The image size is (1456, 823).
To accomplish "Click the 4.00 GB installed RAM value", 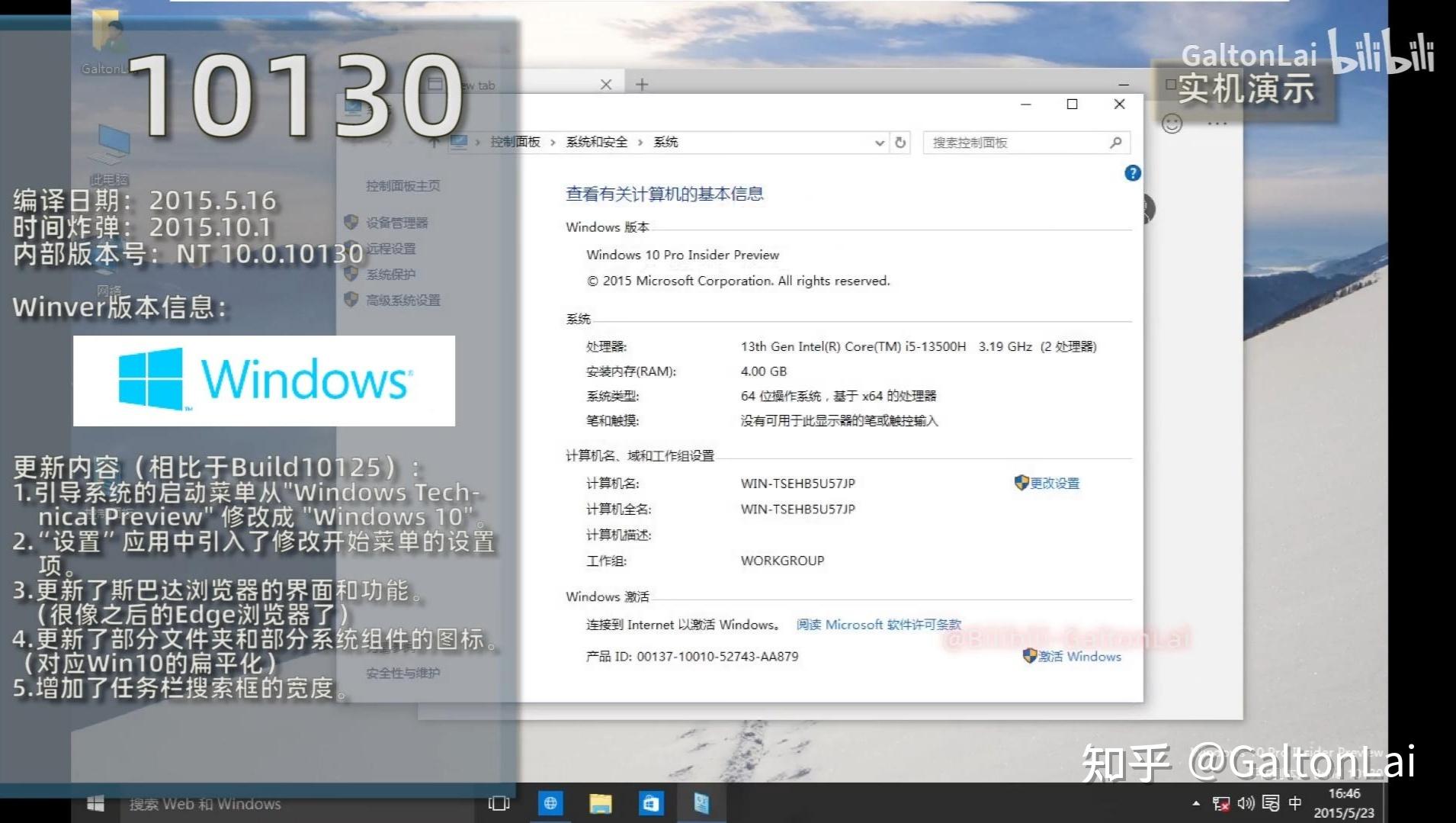I will click(764, 371).
